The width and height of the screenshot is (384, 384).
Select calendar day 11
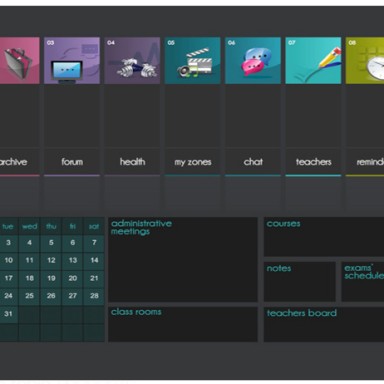(x=29, y=260)
